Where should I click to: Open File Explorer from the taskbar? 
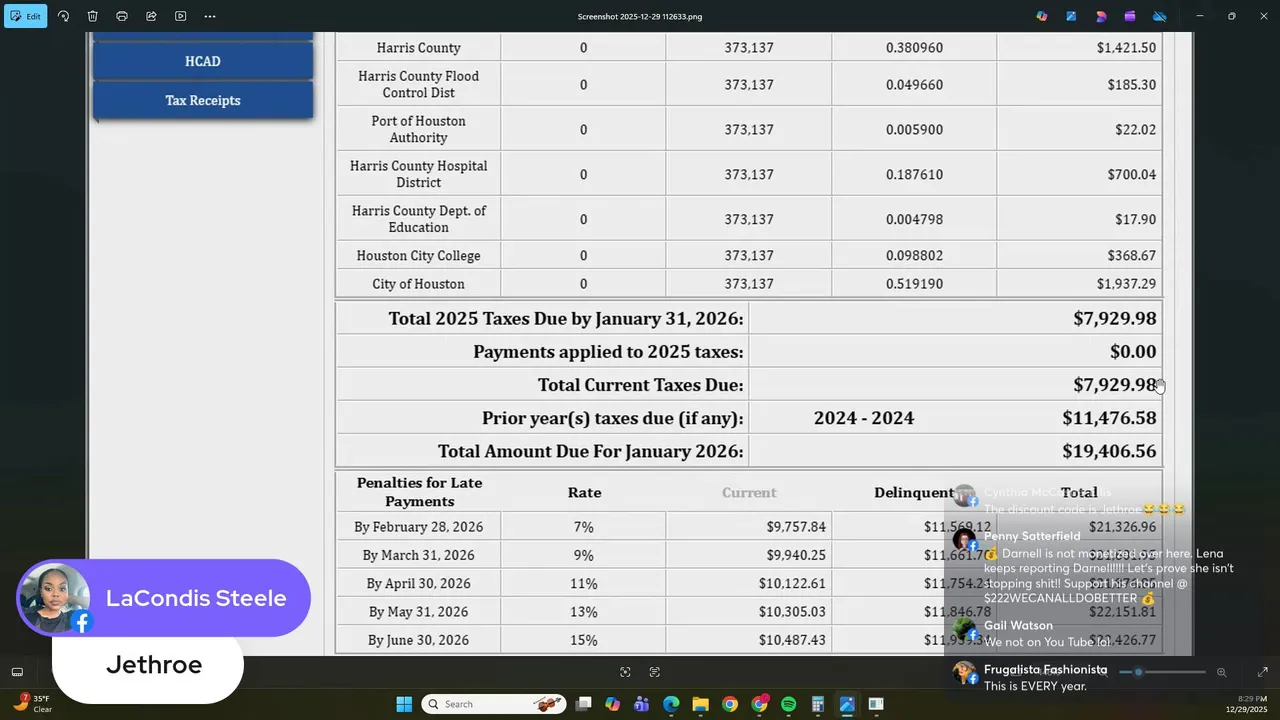(700, 704)
